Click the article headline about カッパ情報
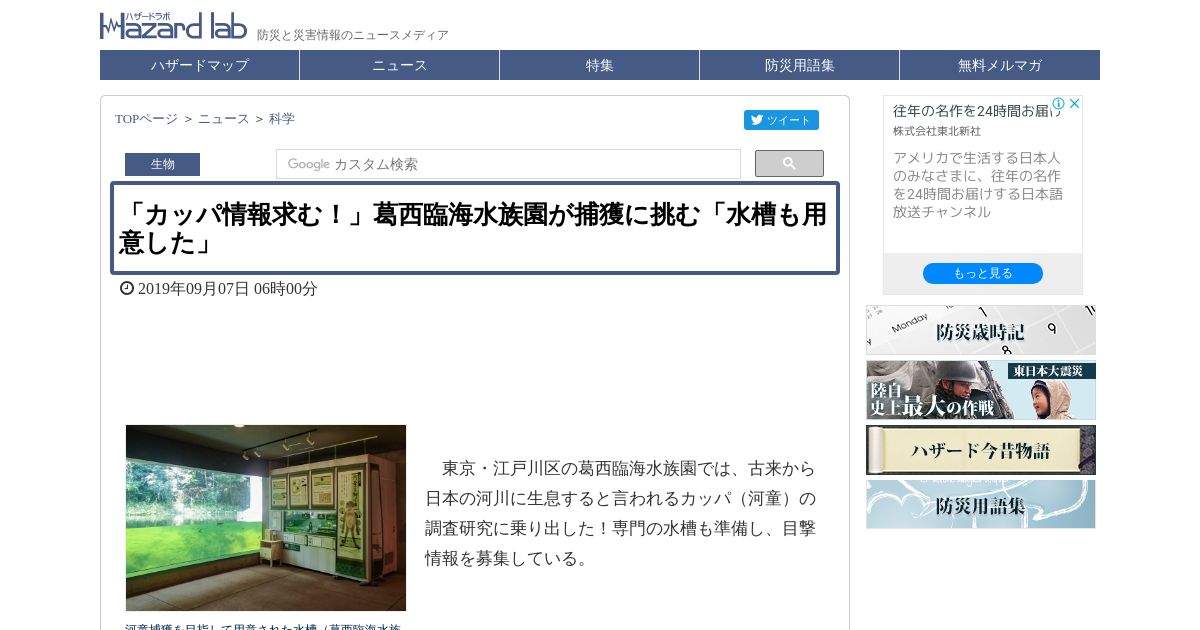 click(474, 228)
